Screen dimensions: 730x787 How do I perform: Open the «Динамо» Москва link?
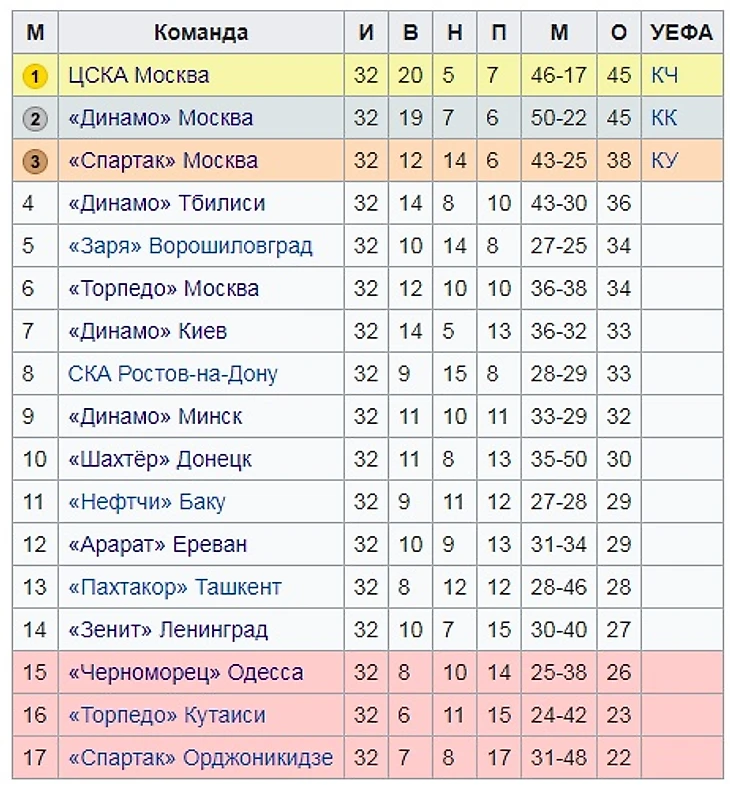coord(160,119)
